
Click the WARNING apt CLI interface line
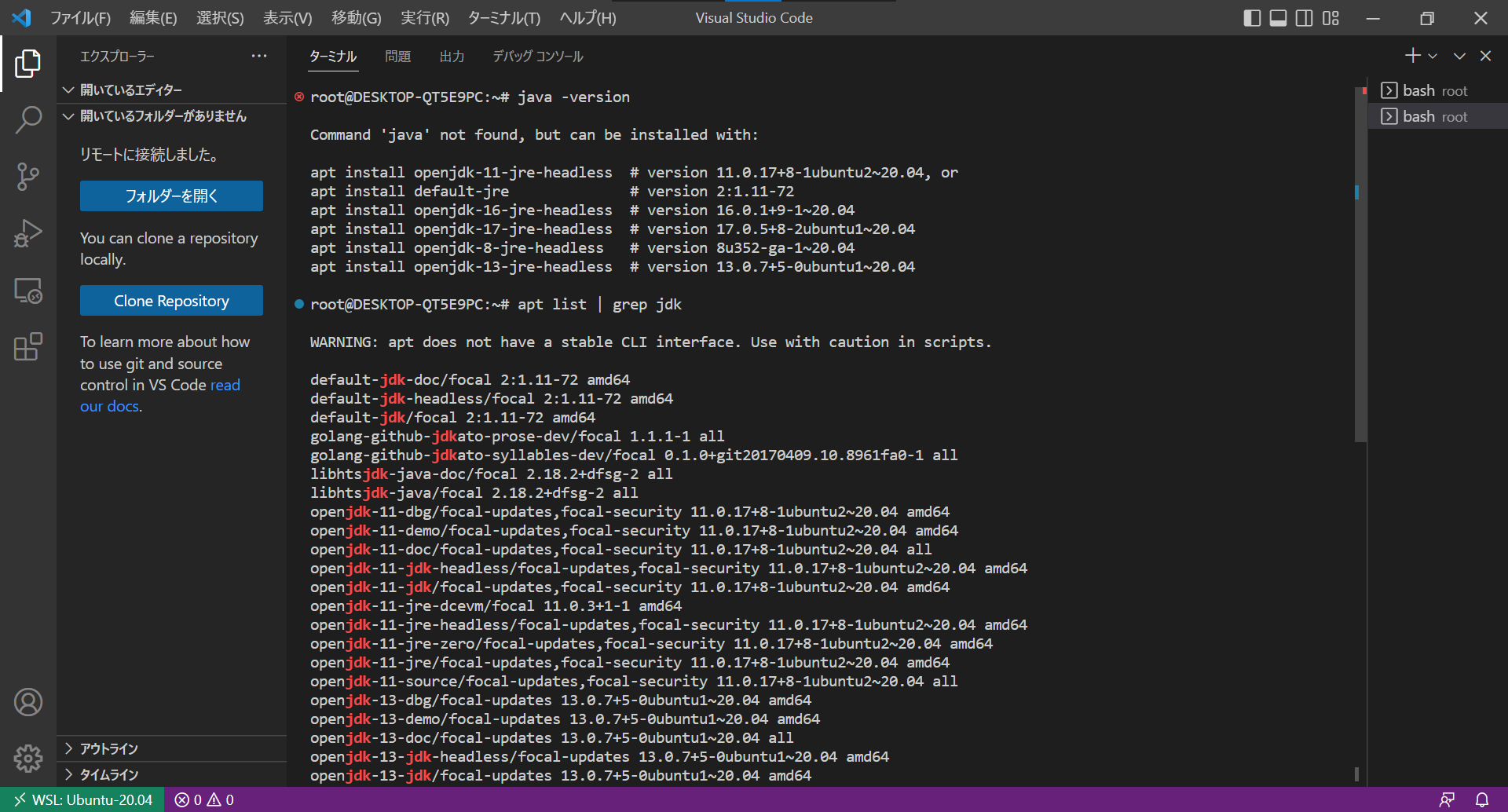[650, 342]
